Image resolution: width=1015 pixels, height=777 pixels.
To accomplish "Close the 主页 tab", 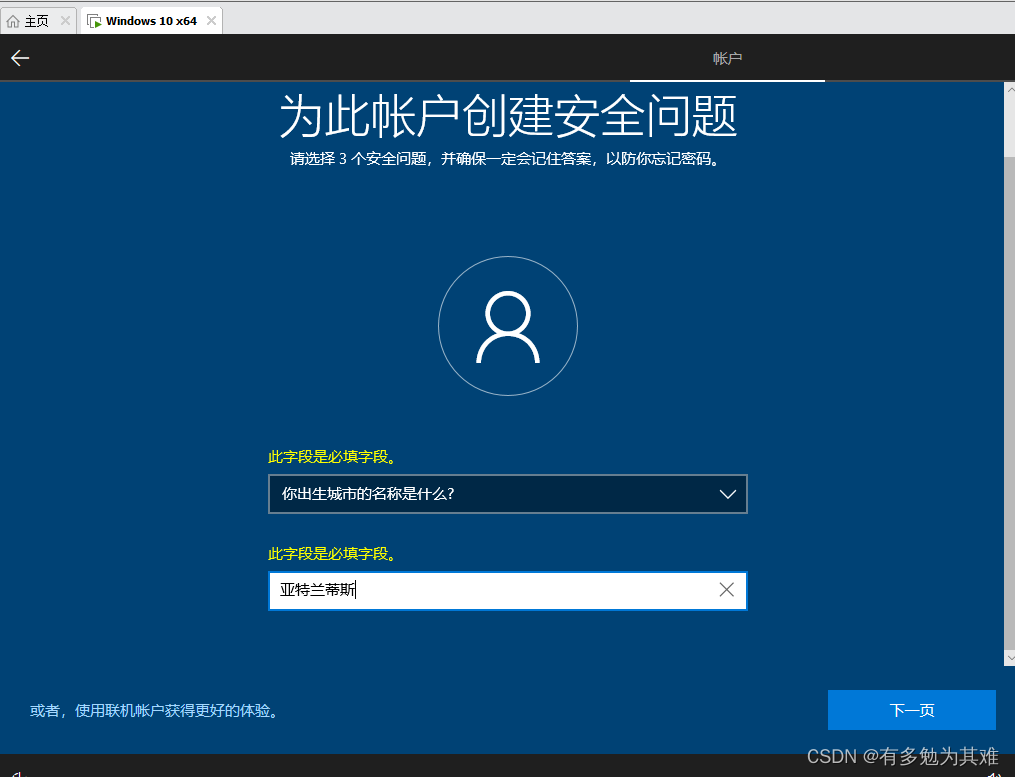I will [x=65, y=21].
